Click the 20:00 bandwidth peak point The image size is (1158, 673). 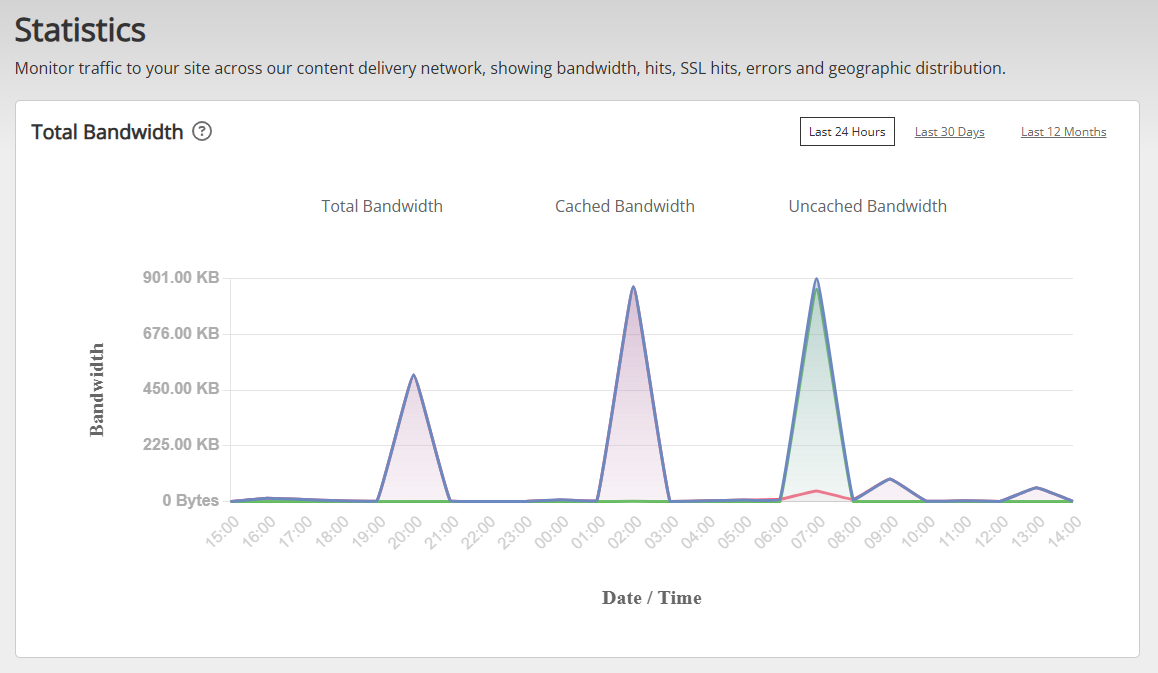(x=414, y=375)
